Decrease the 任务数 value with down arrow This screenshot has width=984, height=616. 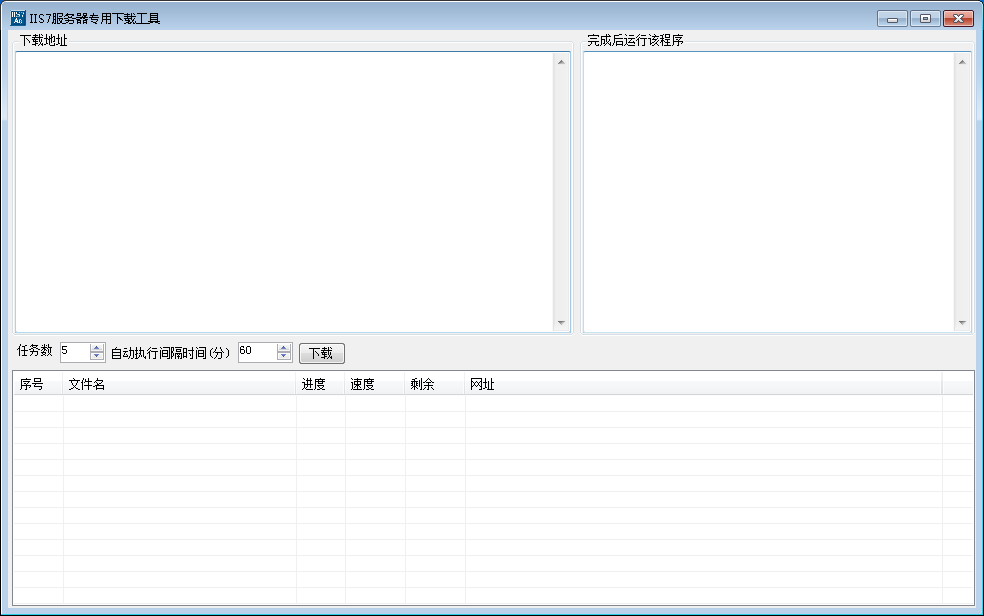tap(97, 356)
